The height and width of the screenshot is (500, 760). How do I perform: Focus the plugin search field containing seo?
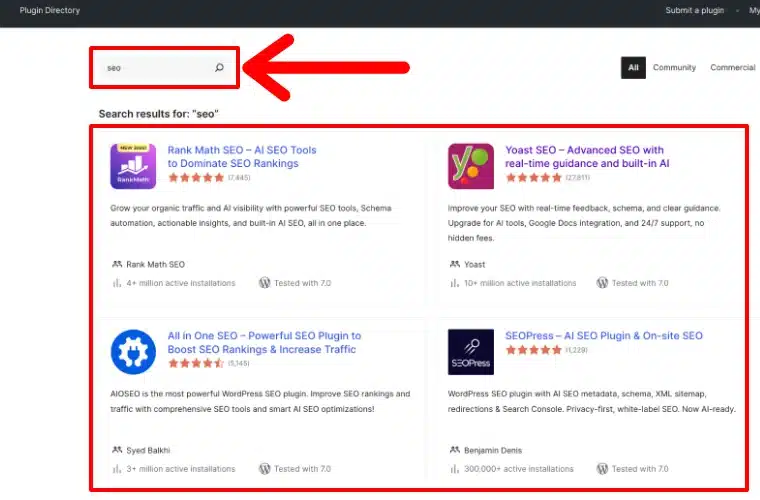click(164, 68)
